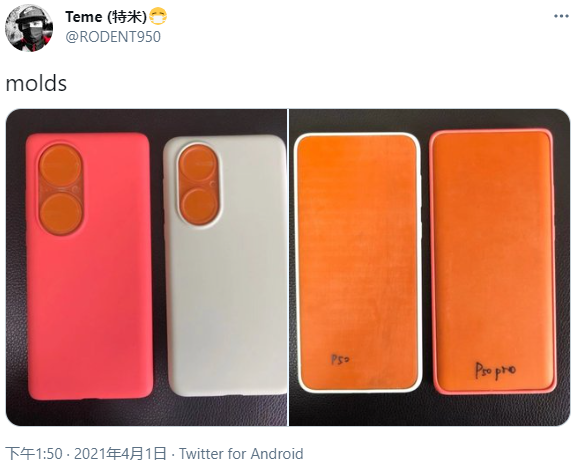Open the @RODENT950 handle link

click(x=113, y=37)
